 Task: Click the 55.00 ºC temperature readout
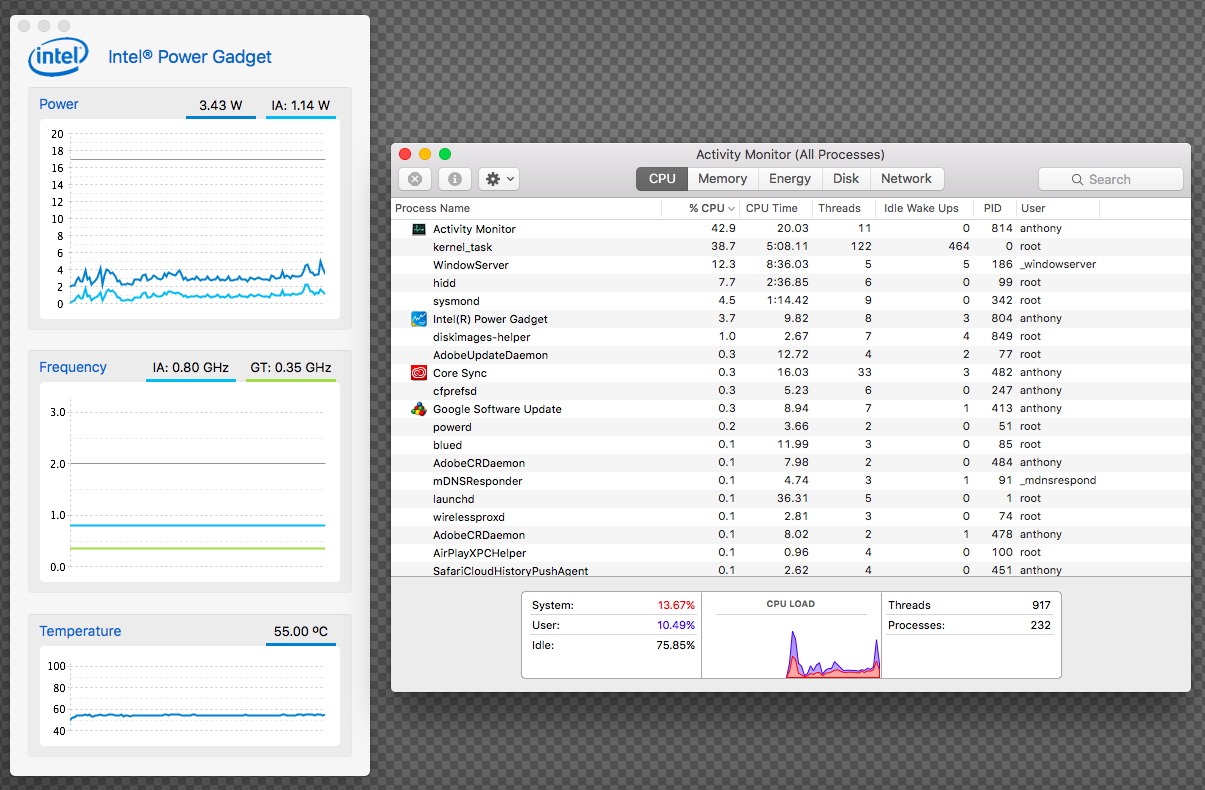301,632
